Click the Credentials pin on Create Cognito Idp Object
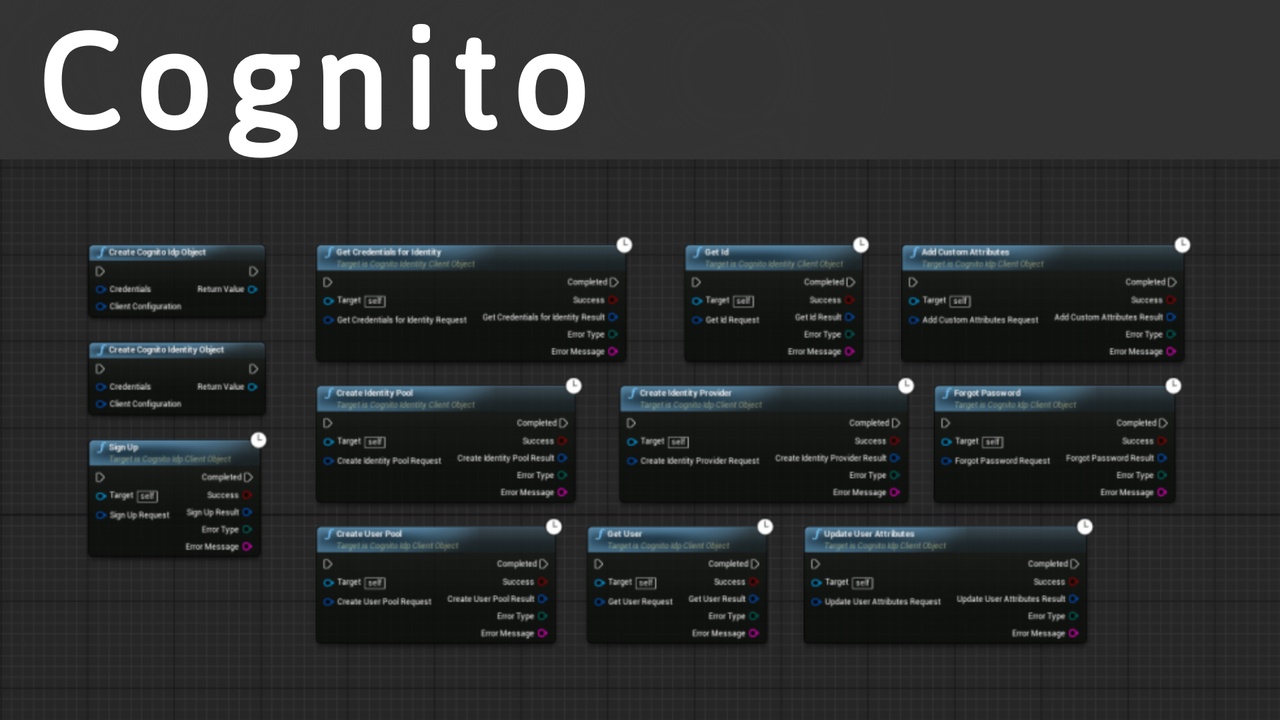 pyautogui.click(x=101, y=289)
